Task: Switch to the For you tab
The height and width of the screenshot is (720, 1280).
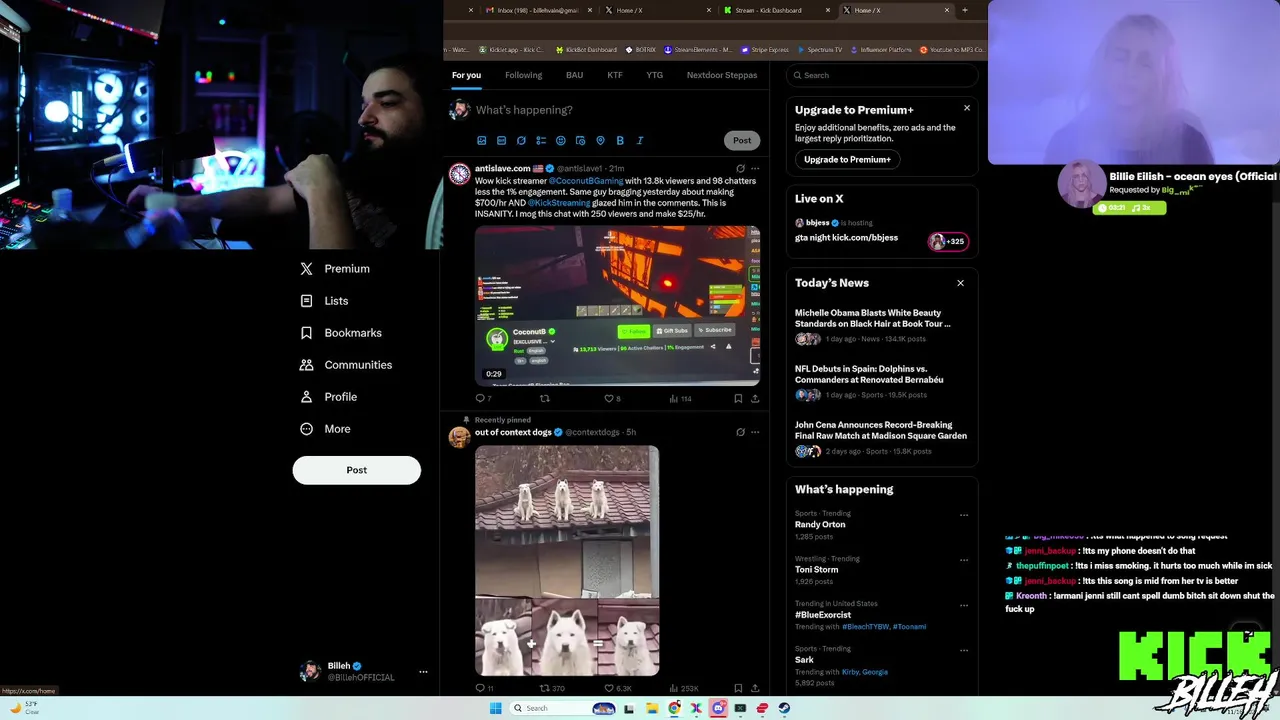Action: (x=466, y=75)
